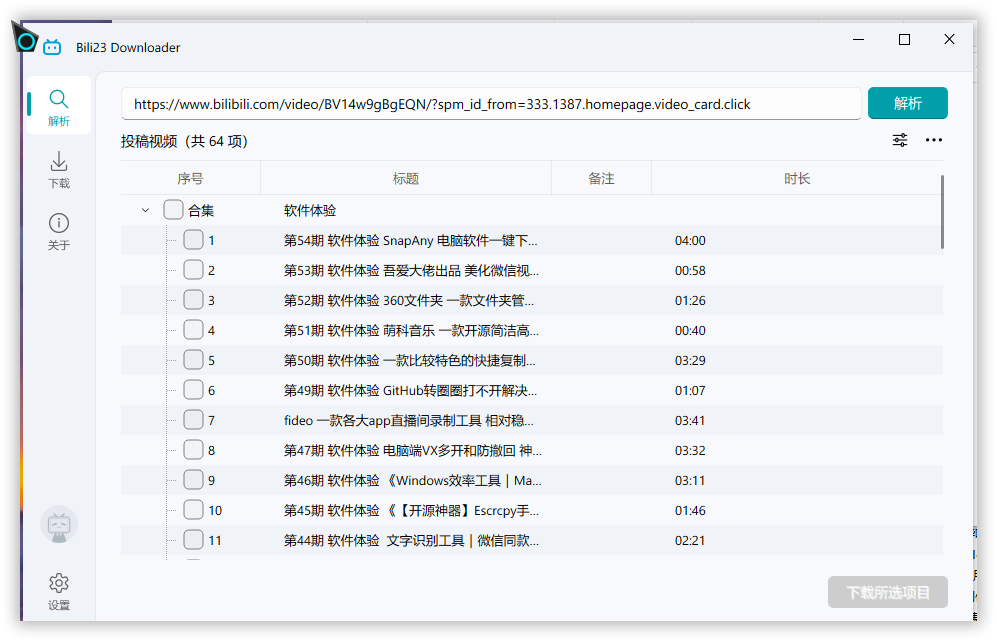Check the 合集 select-all checkbox
The image size is (997, 641).
(x=173, y=210)
